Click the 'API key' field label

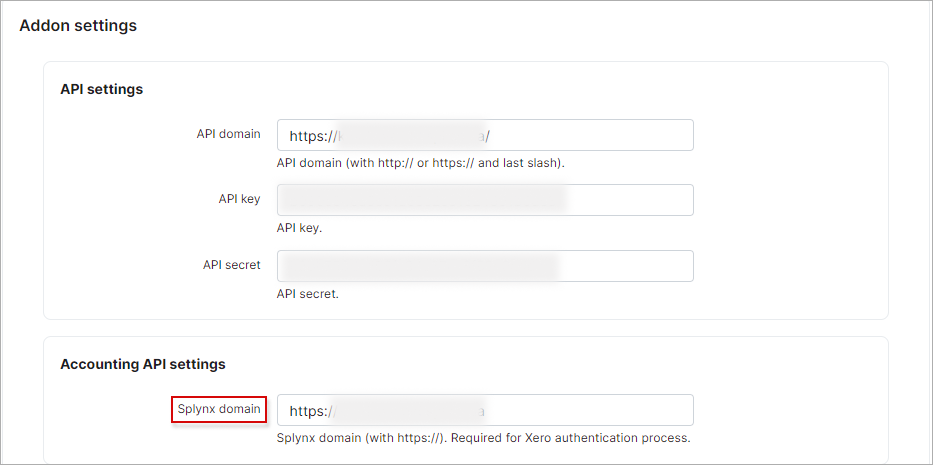[x=239, y=199]
